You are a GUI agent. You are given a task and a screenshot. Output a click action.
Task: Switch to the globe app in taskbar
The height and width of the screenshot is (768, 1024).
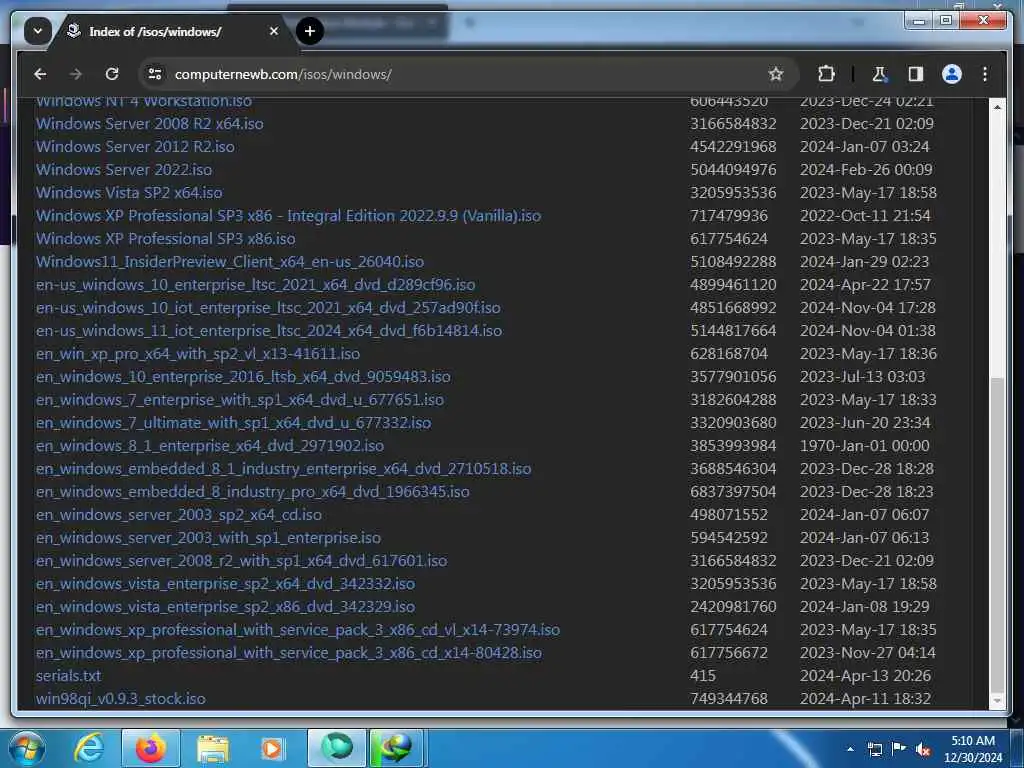(397, 748)
